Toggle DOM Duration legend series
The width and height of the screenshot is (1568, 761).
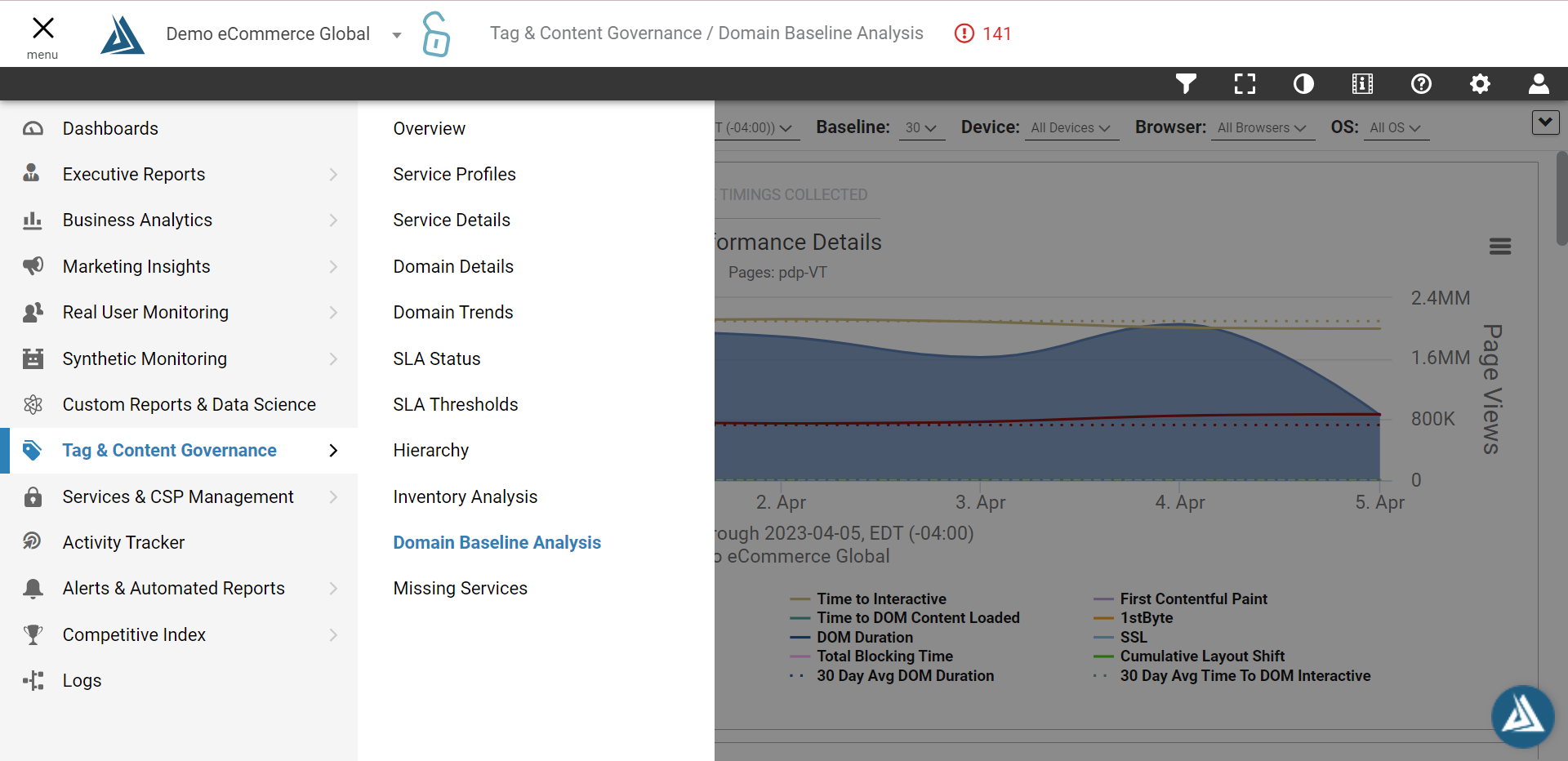click(852, 637)
